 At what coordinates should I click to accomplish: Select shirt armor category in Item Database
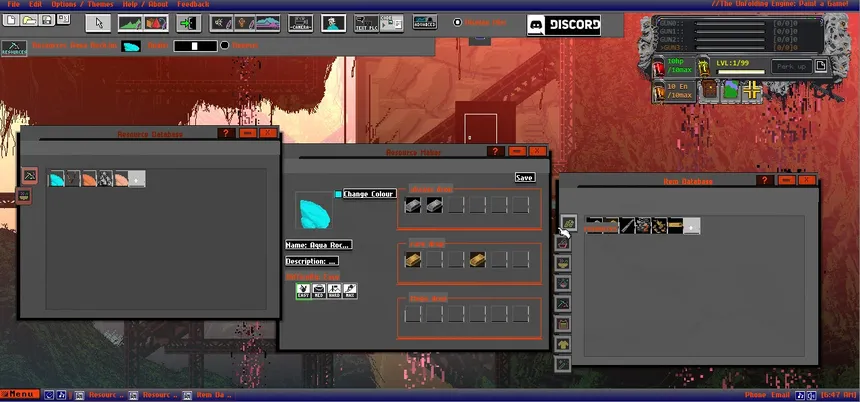tap(563, 344)
